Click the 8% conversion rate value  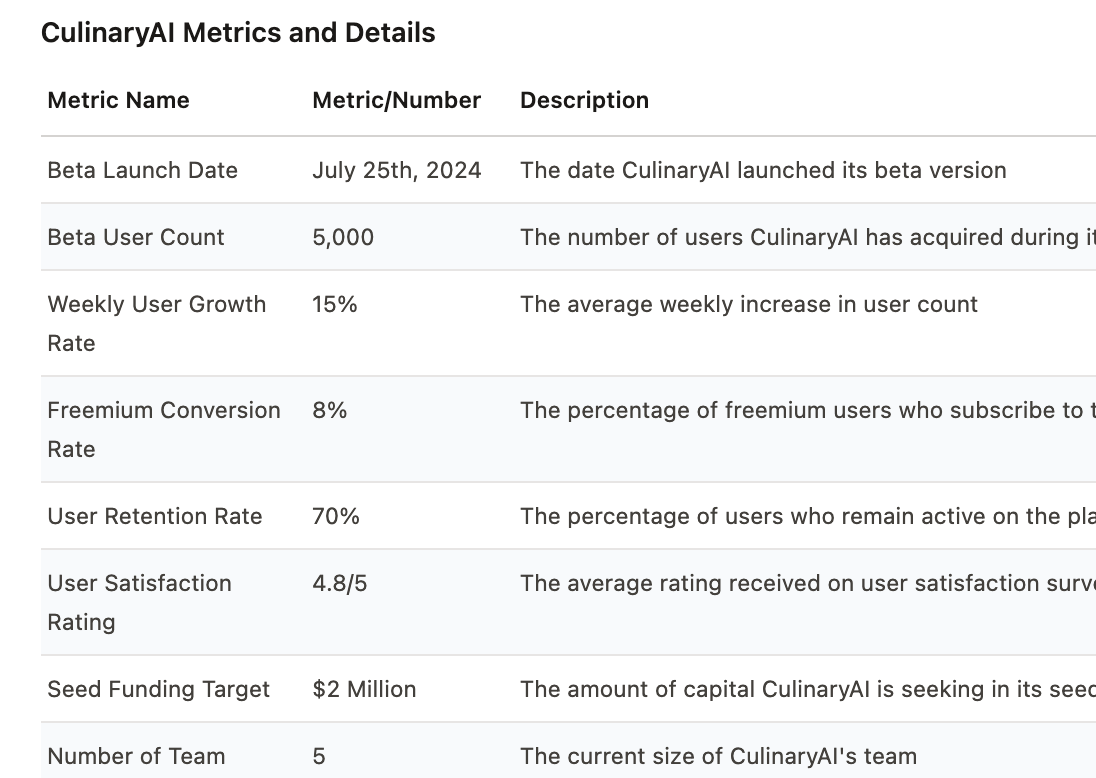tap(329, 410)
